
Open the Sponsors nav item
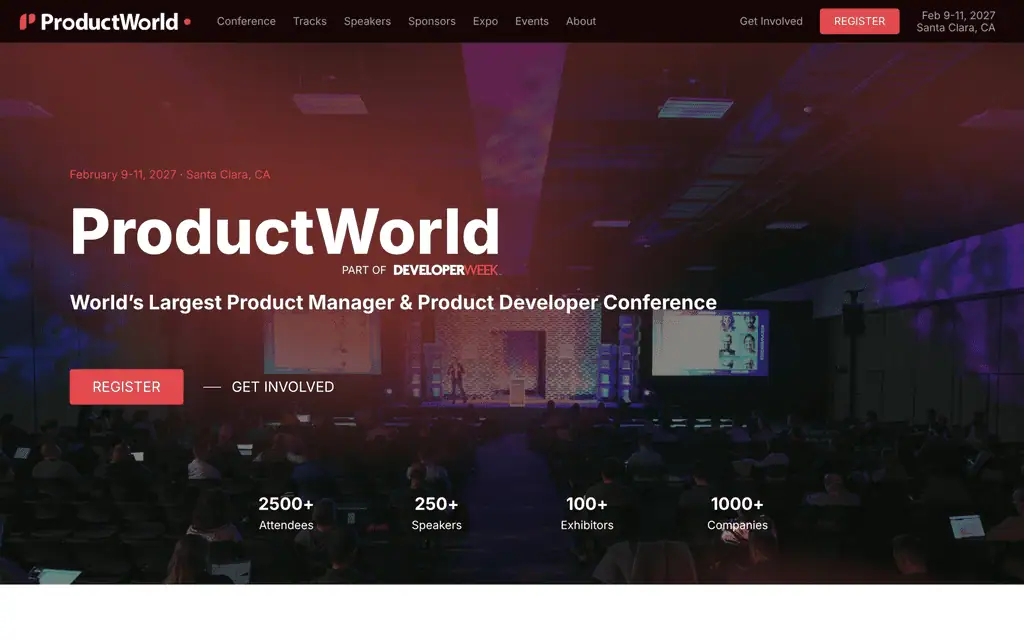tap(432, 21)
